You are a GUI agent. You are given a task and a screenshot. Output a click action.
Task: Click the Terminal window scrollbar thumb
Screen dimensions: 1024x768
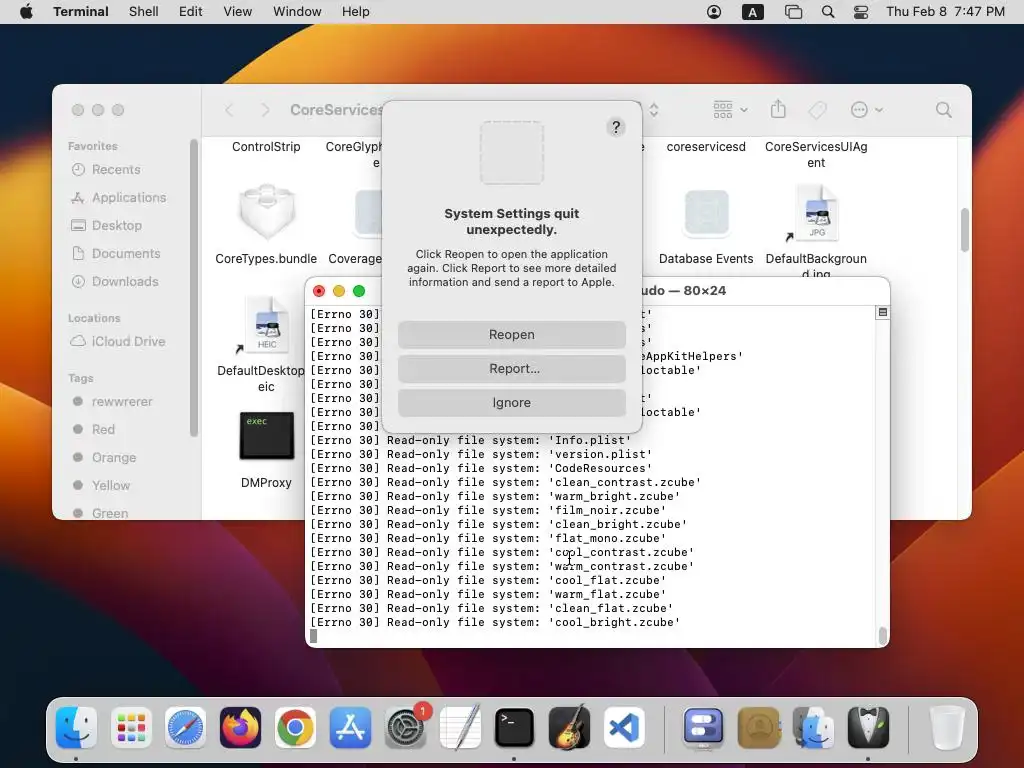click(x=882, y=635)
